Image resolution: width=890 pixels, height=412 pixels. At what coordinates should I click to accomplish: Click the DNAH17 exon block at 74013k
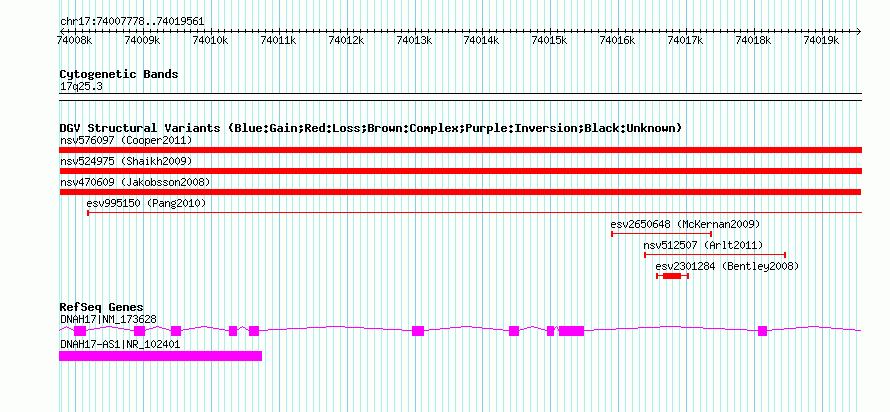[418, 331]
